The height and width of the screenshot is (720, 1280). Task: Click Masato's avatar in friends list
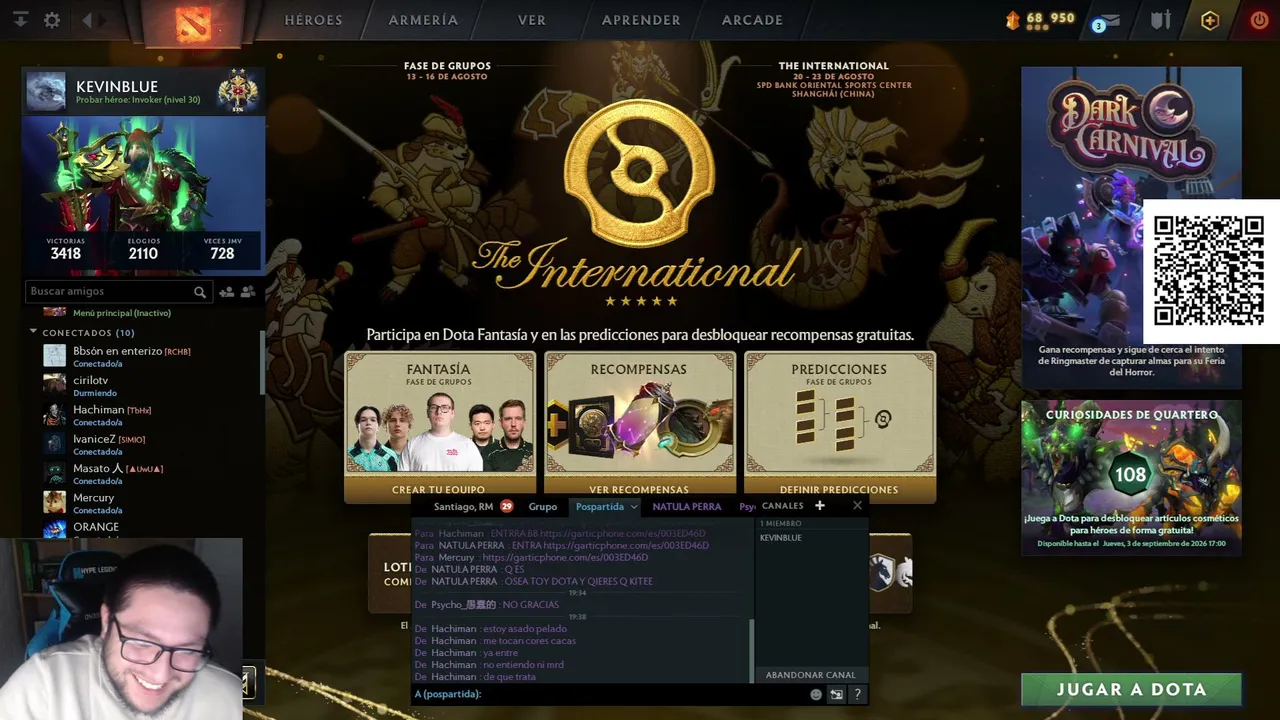tap(55, 473)
